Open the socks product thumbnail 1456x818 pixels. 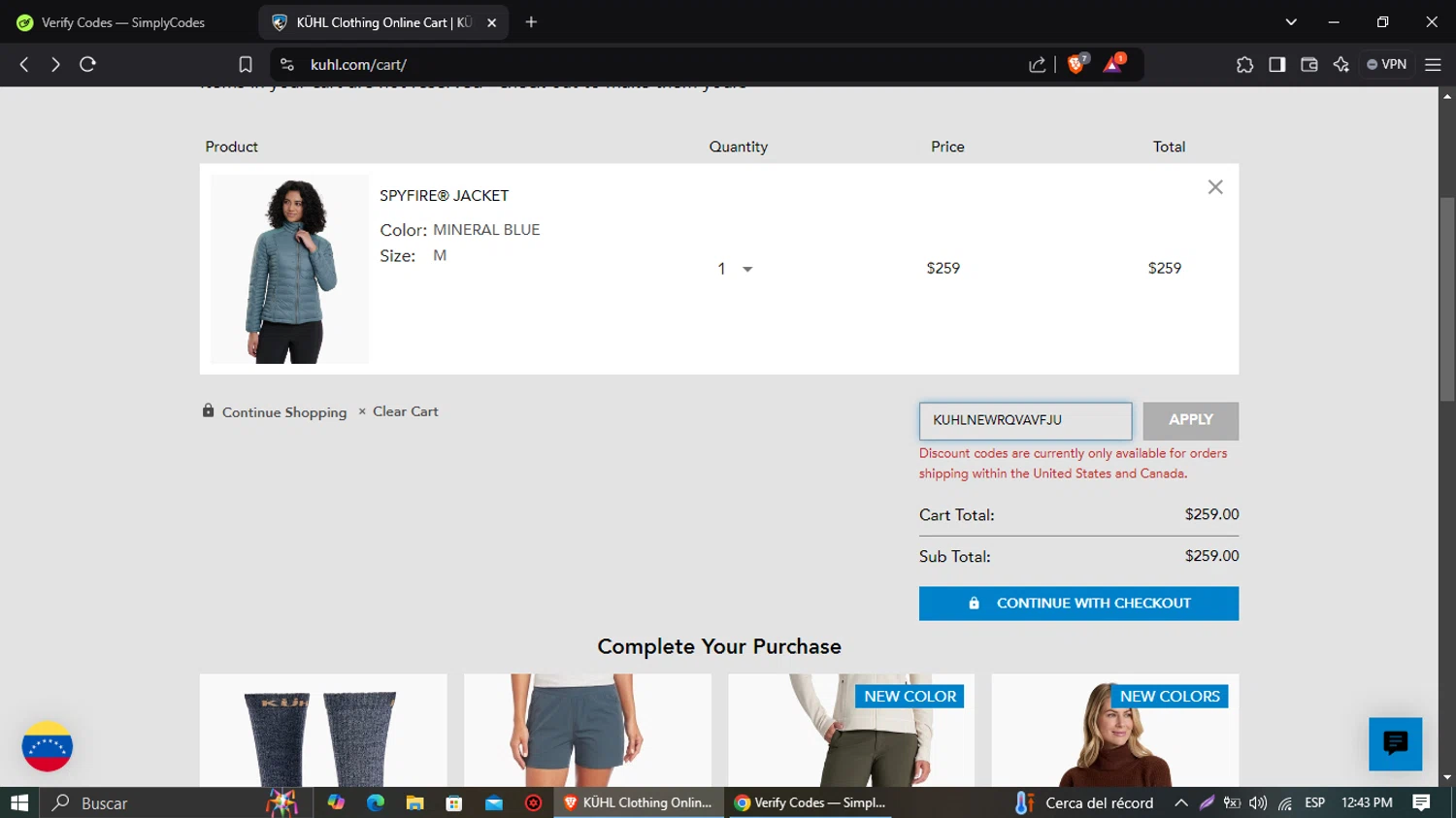point(323,730)
